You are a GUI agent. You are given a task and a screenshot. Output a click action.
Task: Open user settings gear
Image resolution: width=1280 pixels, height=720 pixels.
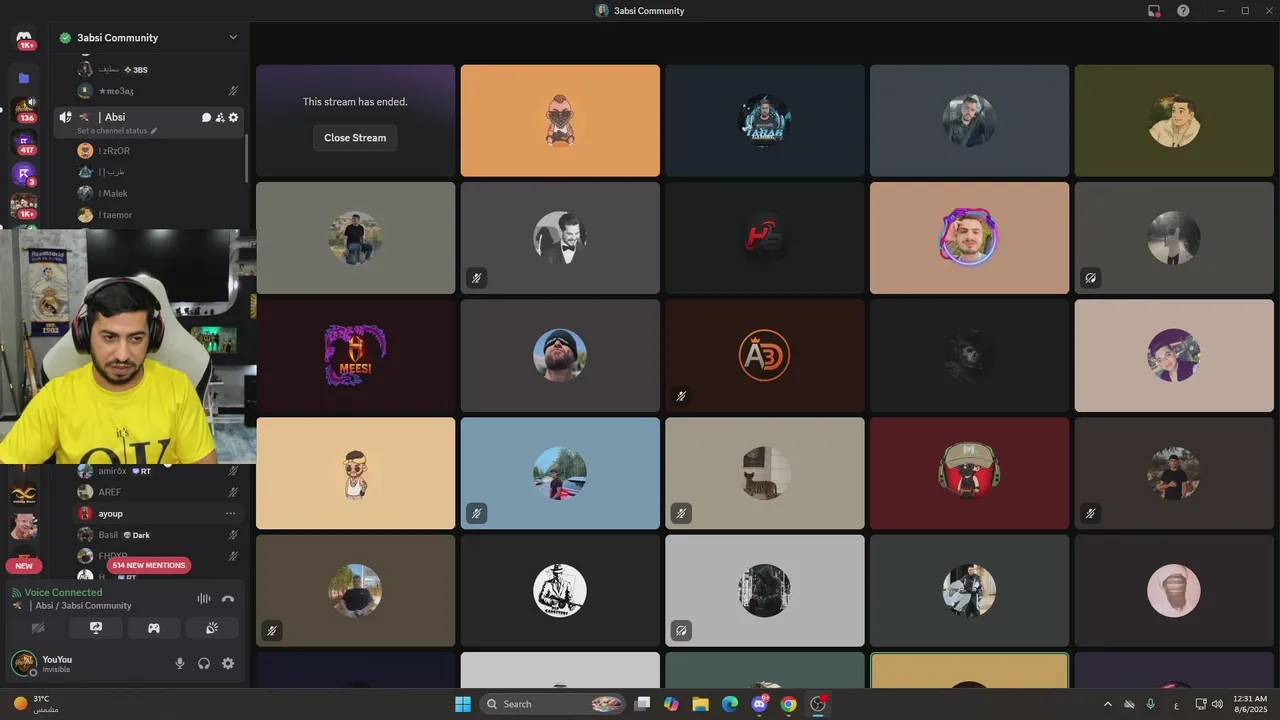[x=228, y=663]
